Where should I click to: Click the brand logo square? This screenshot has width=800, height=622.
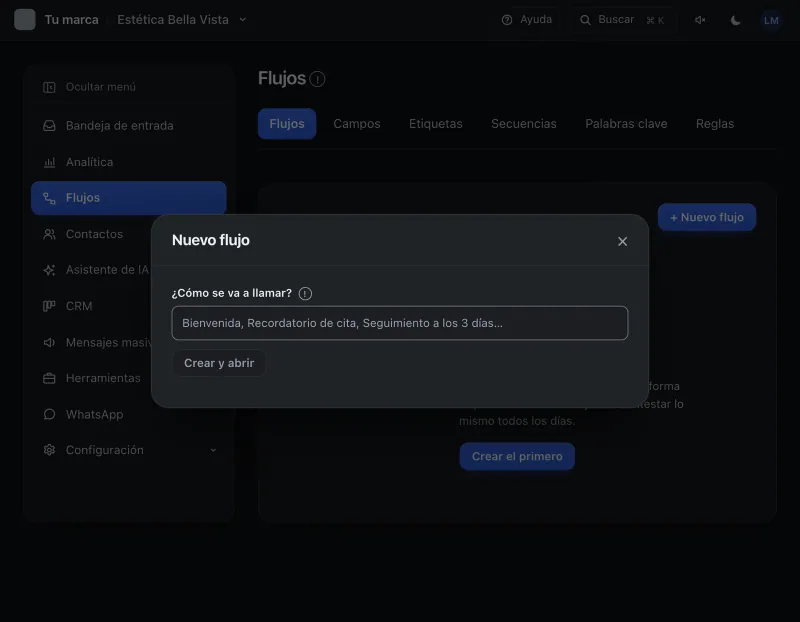pos(24,20)
